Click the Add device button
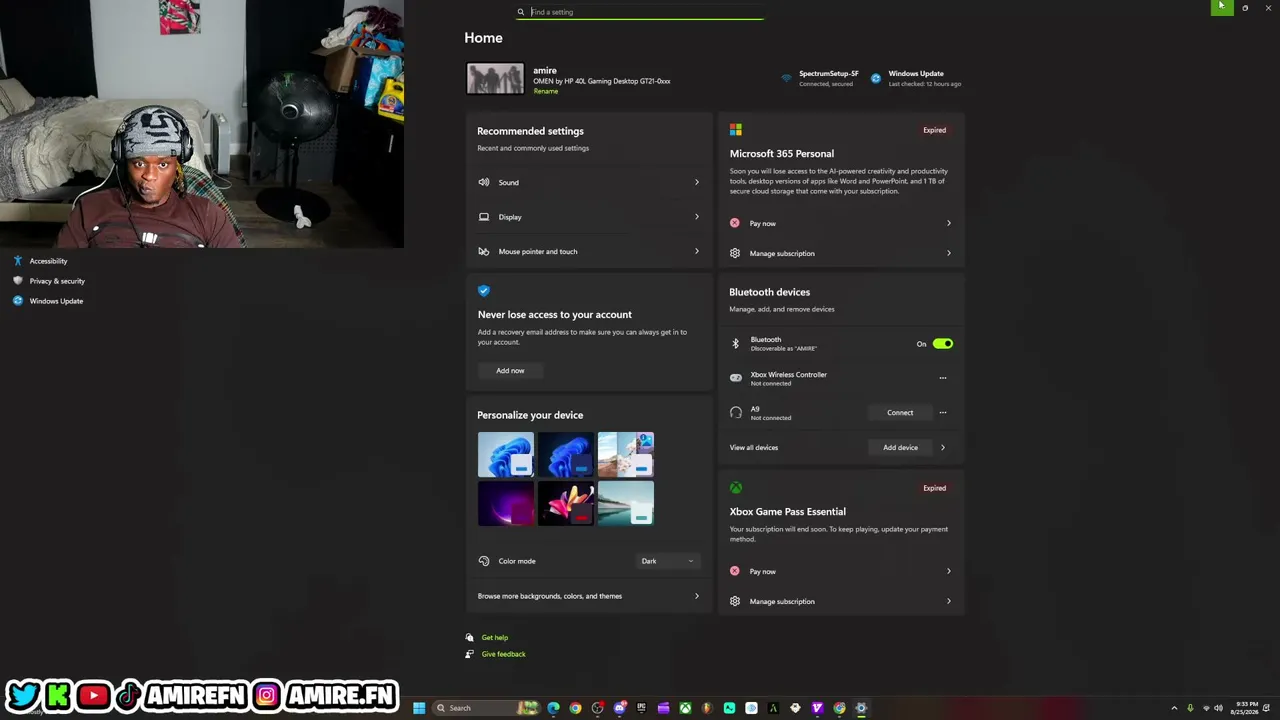Viewport: 1280px width, 720px height. tap(900, 447)
